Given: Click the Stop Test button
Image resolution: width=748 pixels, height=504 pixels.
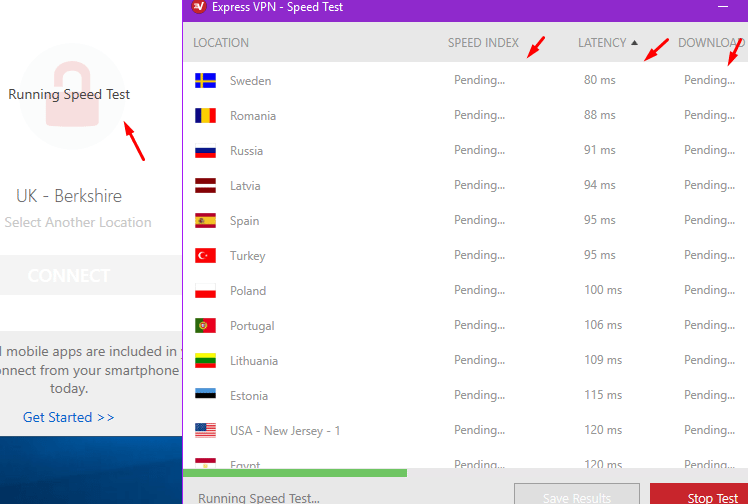Looking at the screenshot, I should (x=699, y=494).
